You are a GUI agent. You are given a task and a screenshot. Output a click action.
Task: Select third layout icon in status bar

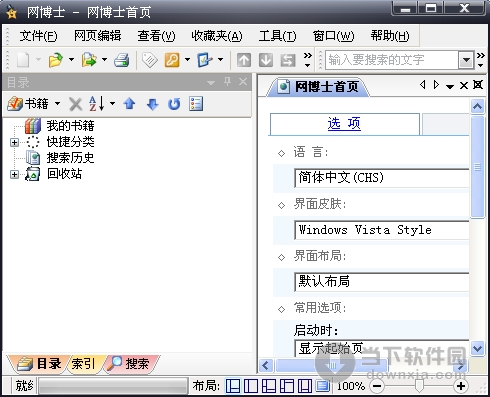click(269, 386)
